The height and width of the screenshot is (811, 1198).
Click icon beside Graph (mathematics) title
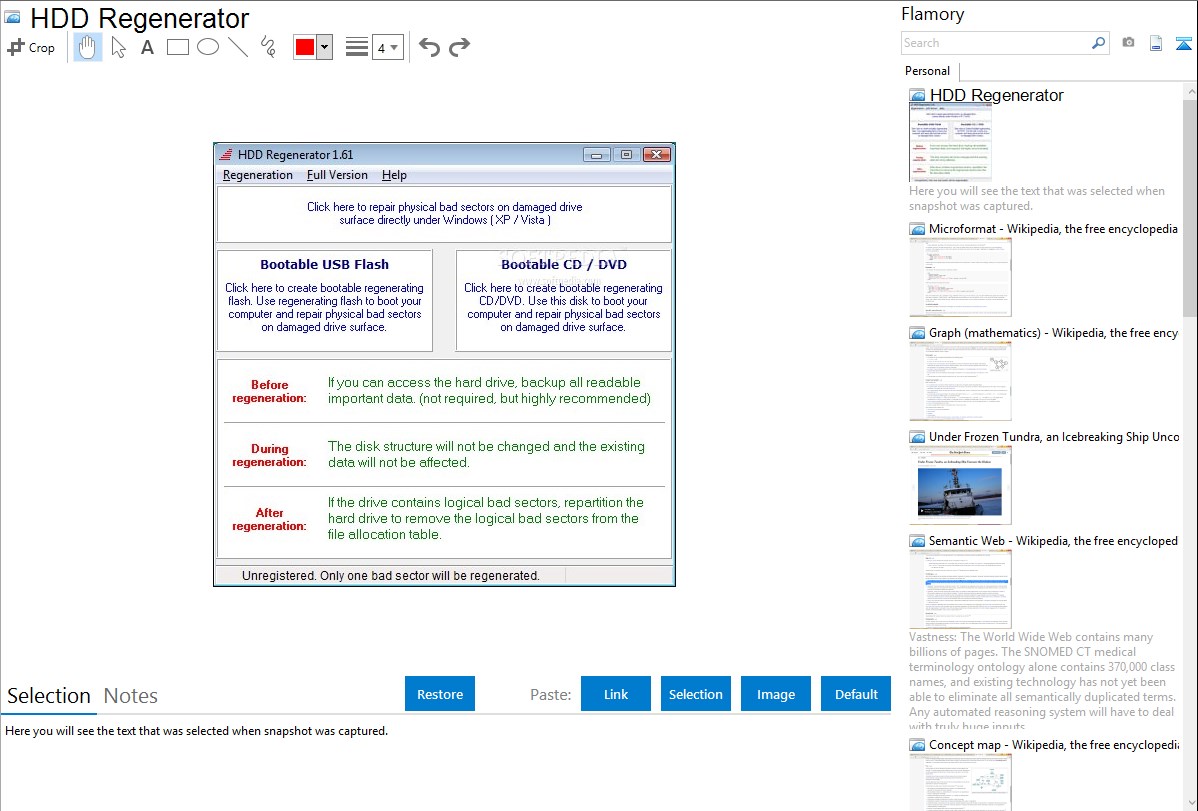(917, 333)
